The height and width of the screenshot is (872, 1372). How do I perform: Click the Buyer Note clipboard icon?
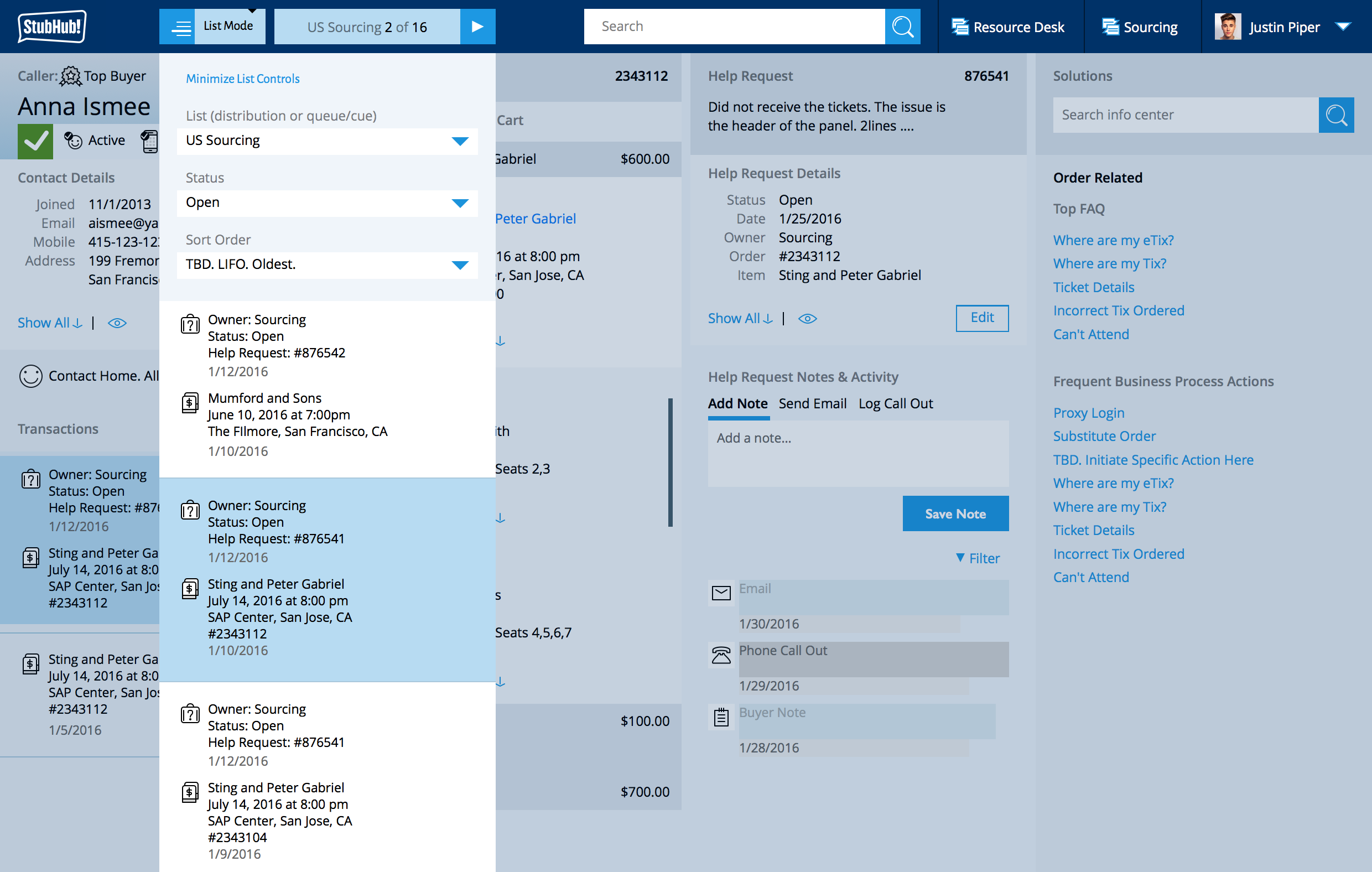721,718
